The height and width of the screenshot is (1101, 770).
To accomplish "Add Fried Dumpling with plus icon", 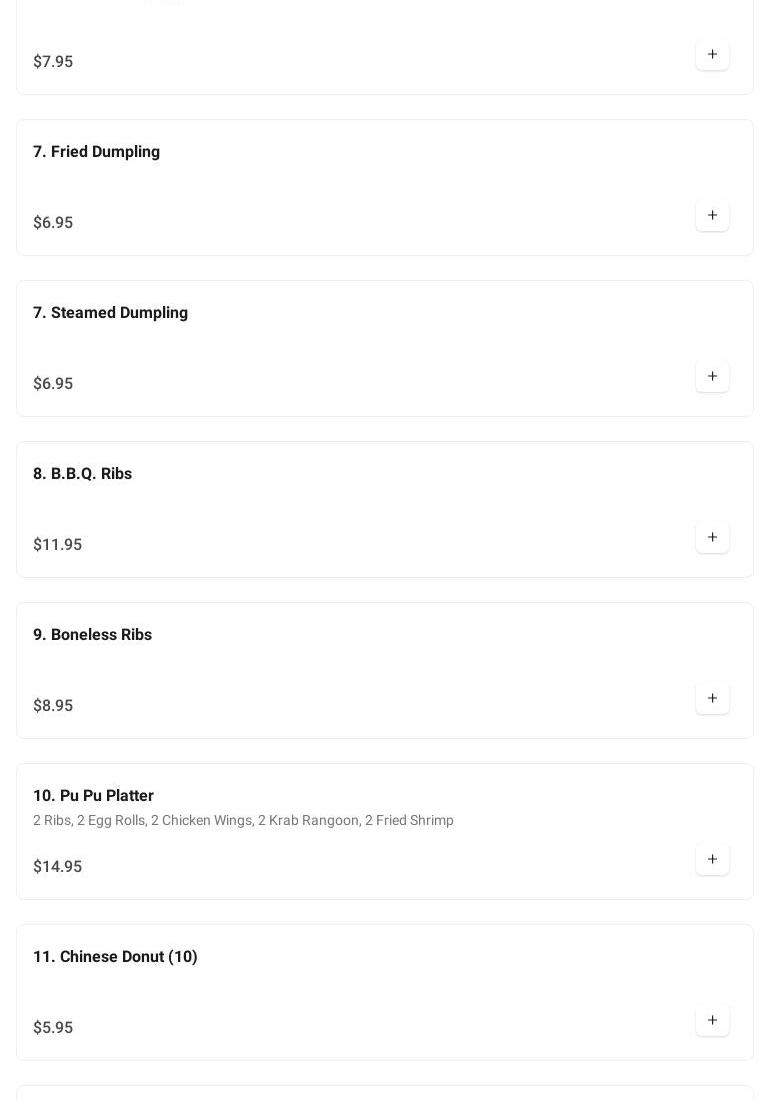I will pyautogui.click(x=712, y=215).
